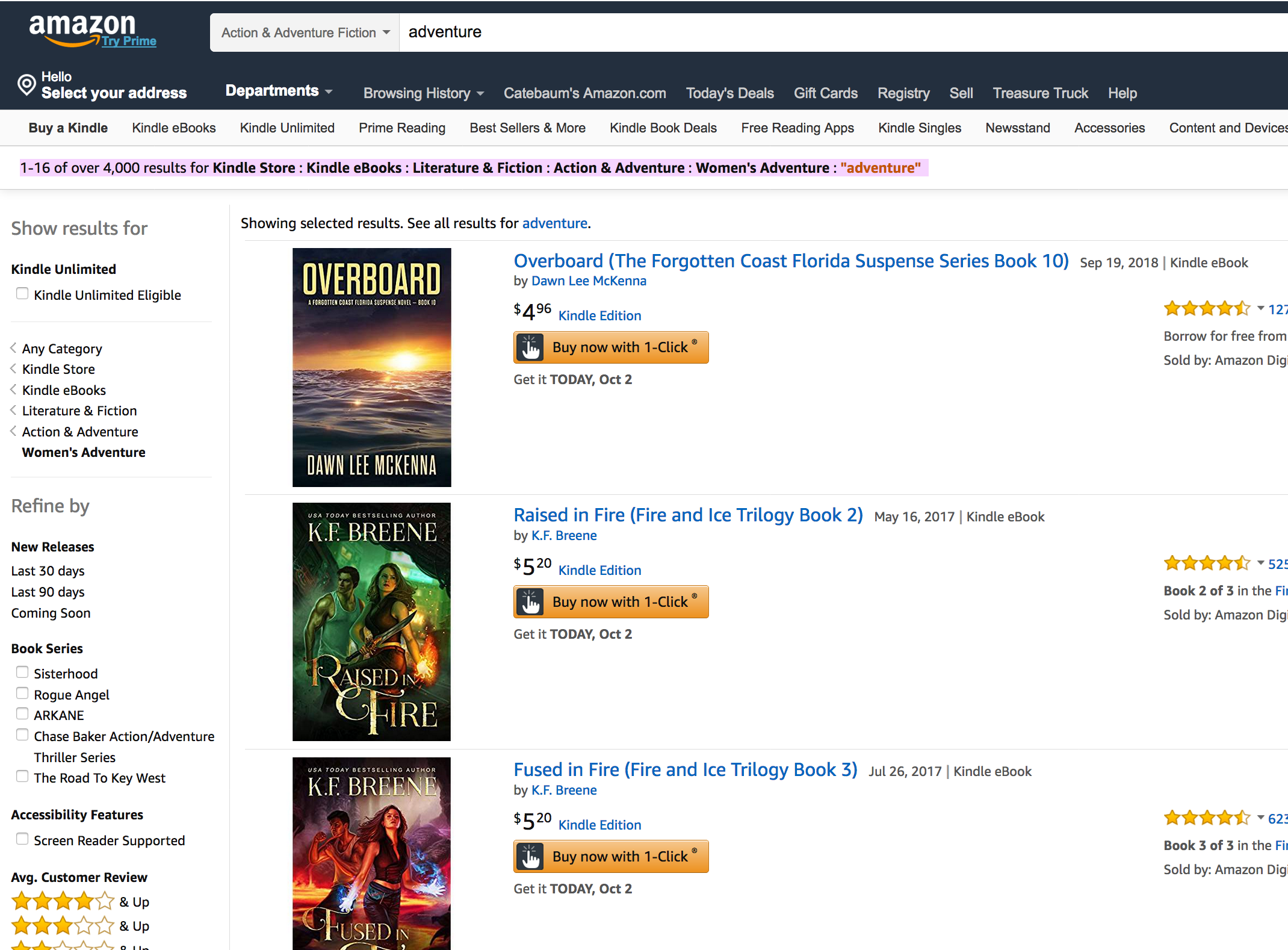The height and width of the screenshot is (950, 1288).
Task: Open Catebaum's Amazon.com
Action: [x=584, y=93]
